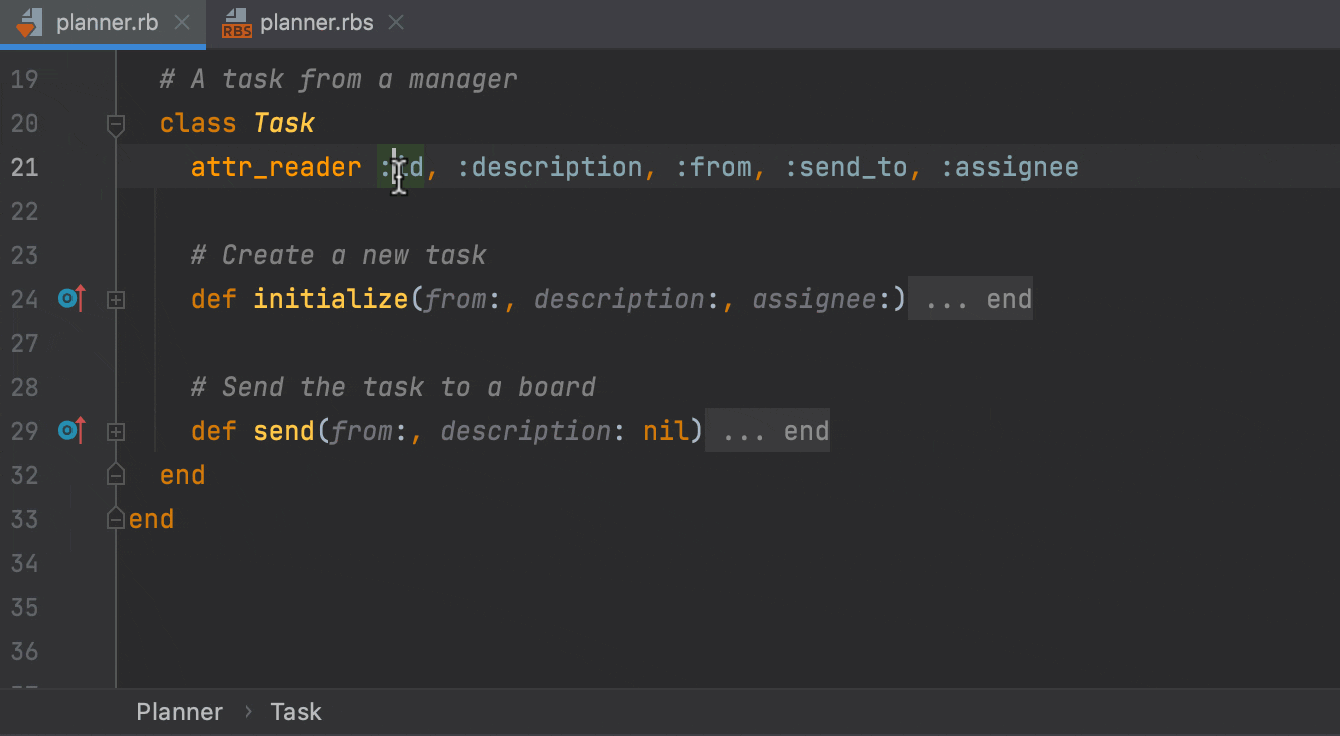The image size is (1340, 736).
Task: Collapse the Task class with the fold arrow
Action: [x=115, y=124]
